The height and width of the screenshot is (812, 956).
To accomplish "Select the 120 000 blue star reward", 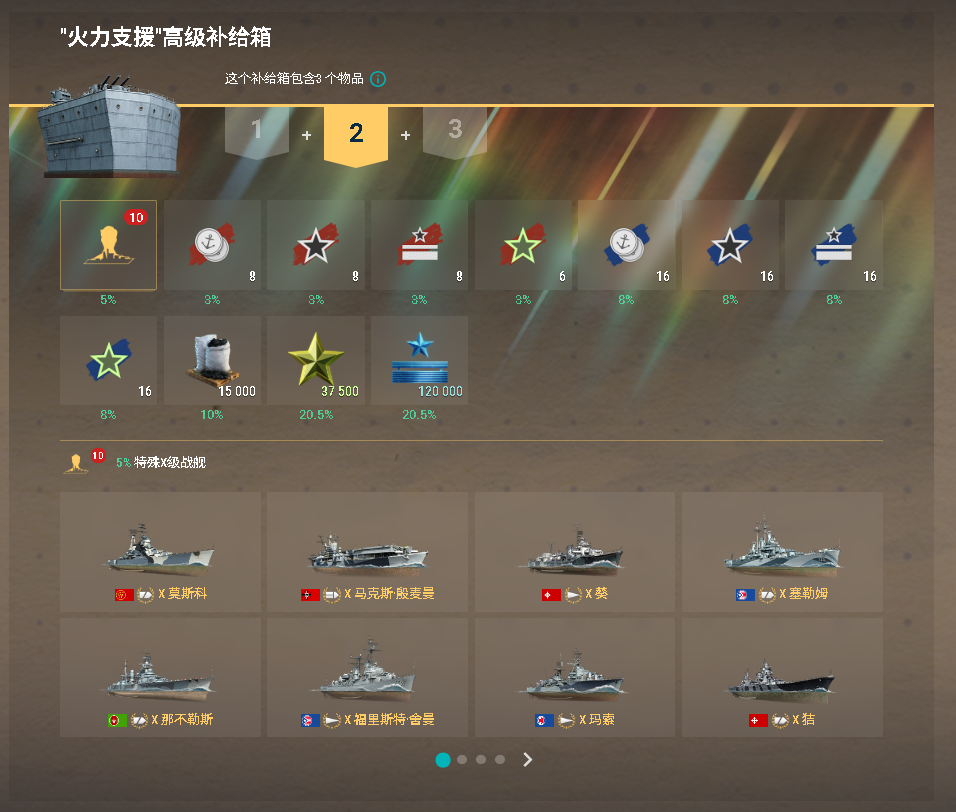I will (419, 360).
